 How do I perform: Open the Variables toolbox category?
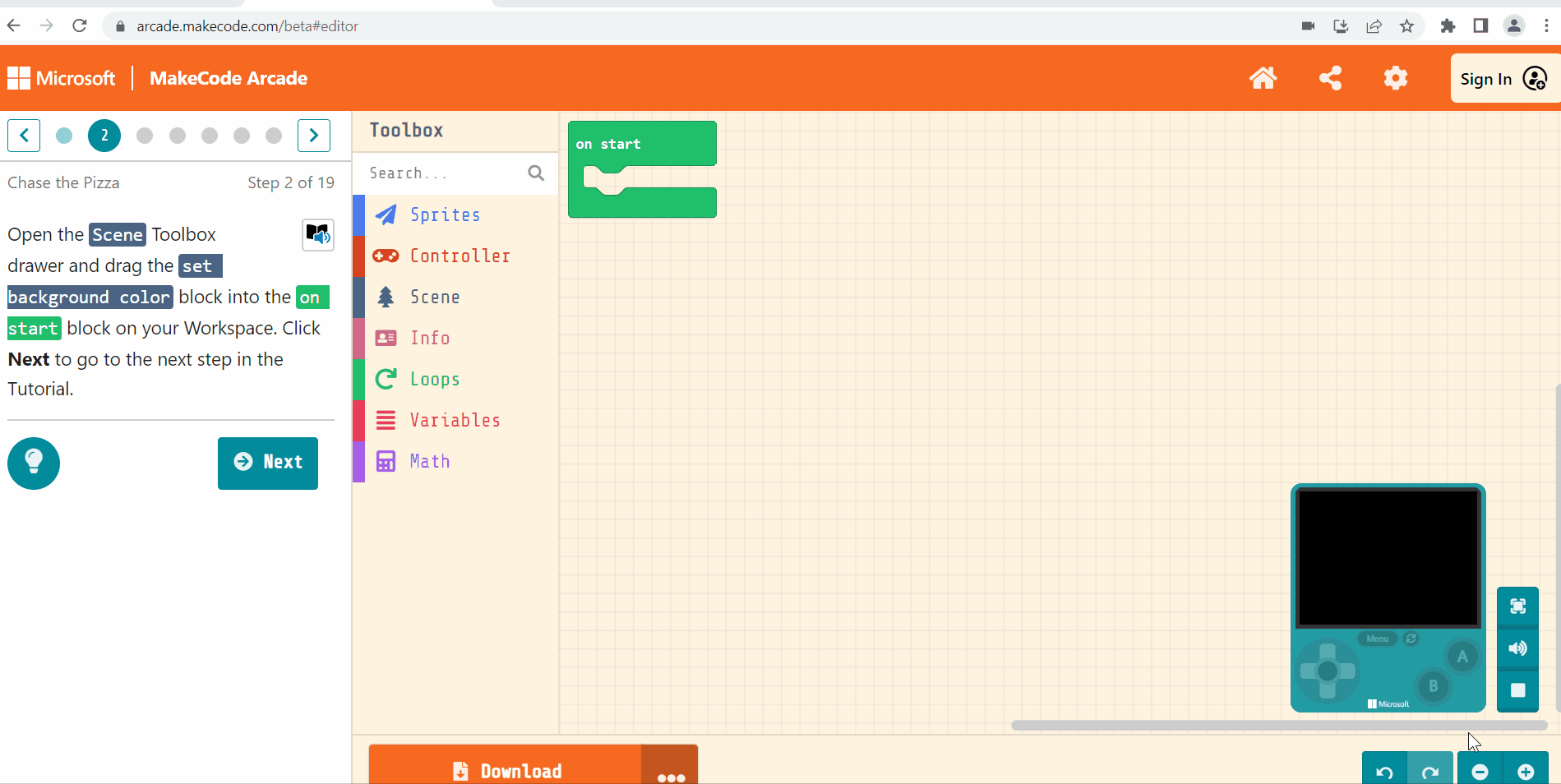[x=455, y=420]
